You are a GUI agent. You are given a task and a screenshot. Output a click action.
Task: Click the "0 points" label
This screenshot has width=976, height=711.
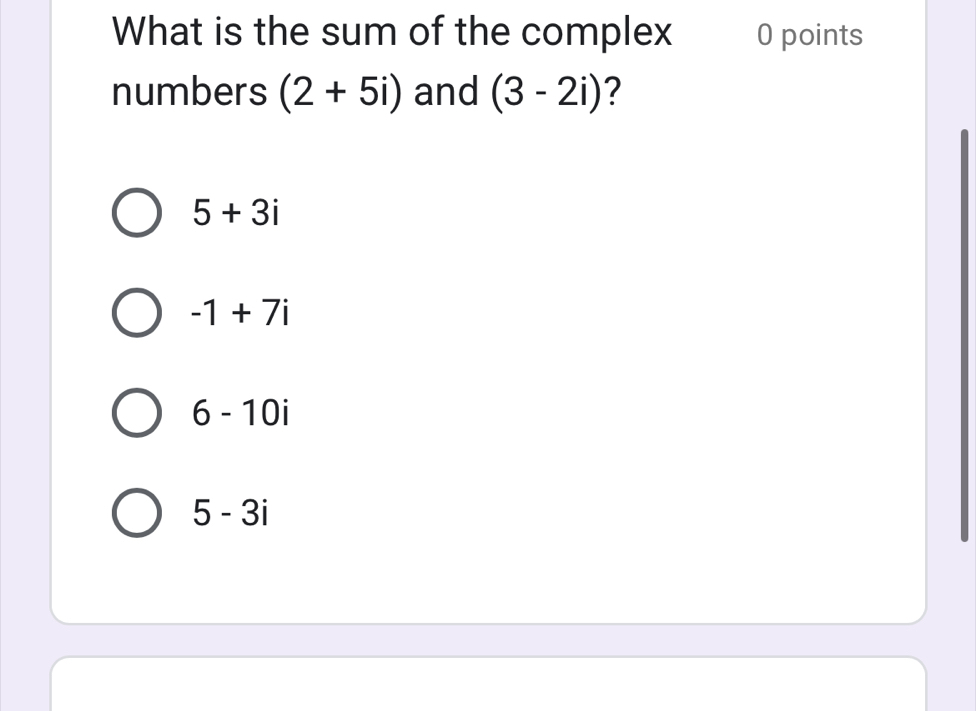[x=810, y=35]
